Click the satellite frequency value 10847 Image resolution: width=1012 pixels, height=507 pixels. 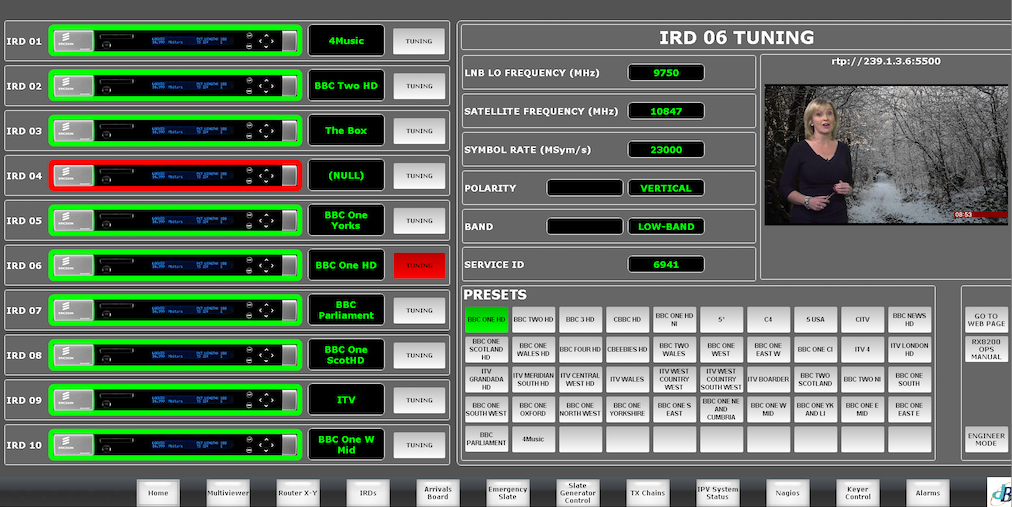(x=666, y=111)
